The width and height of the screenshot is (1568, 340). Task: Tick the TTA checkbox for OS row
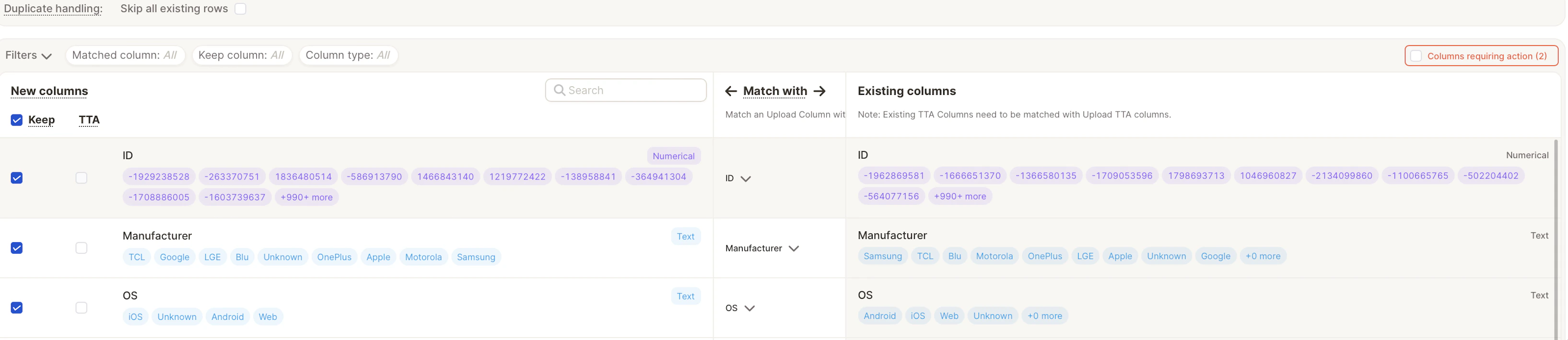82,308
